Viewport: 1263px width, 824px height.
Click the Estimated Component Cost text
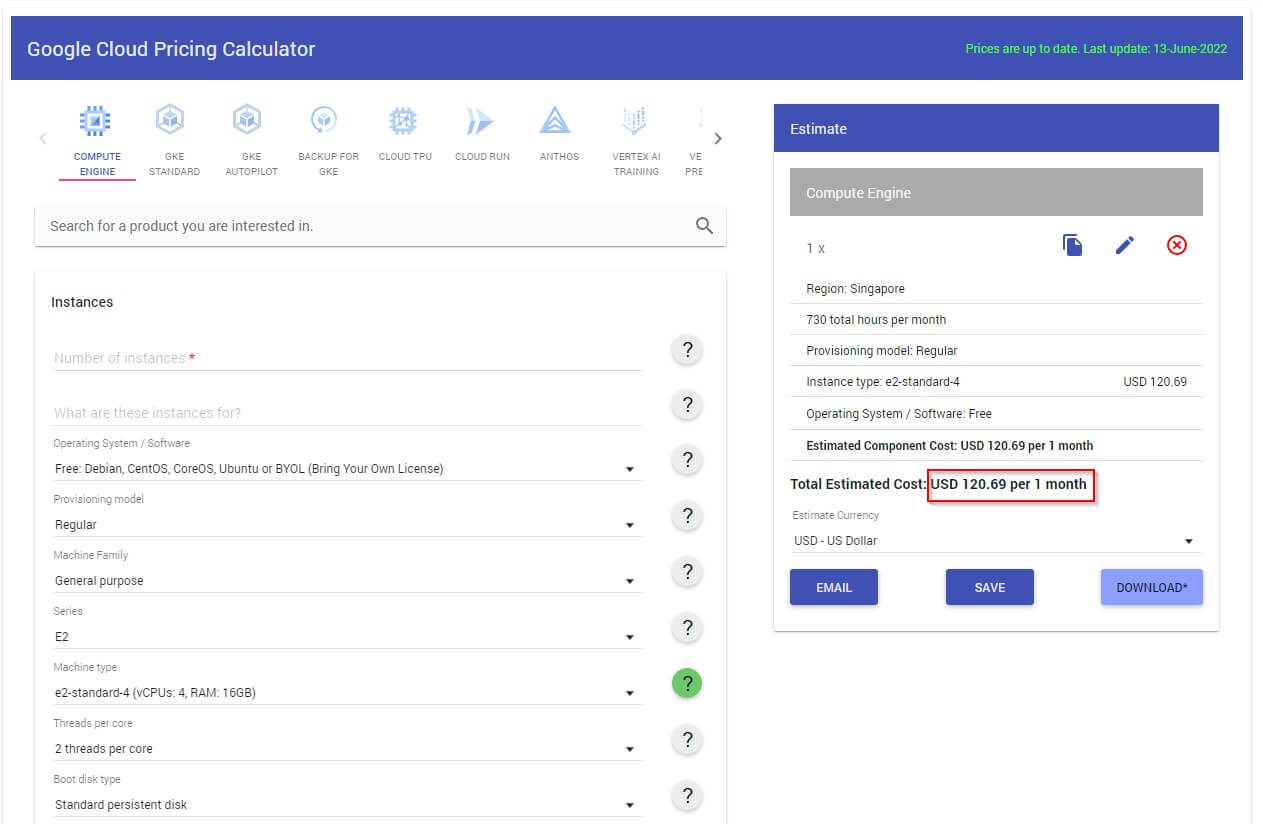click(x=949, y=445)
